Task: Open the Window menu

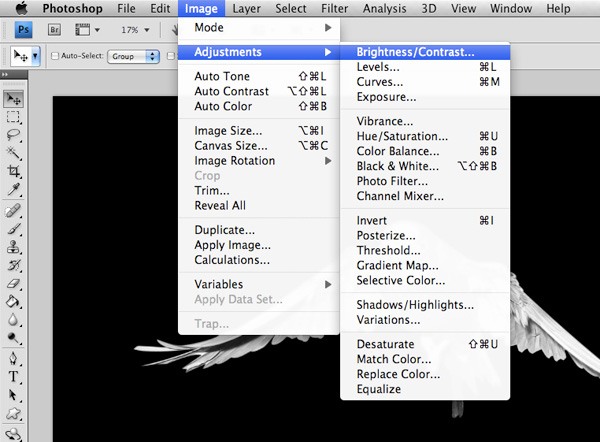Action: (511, 8)
